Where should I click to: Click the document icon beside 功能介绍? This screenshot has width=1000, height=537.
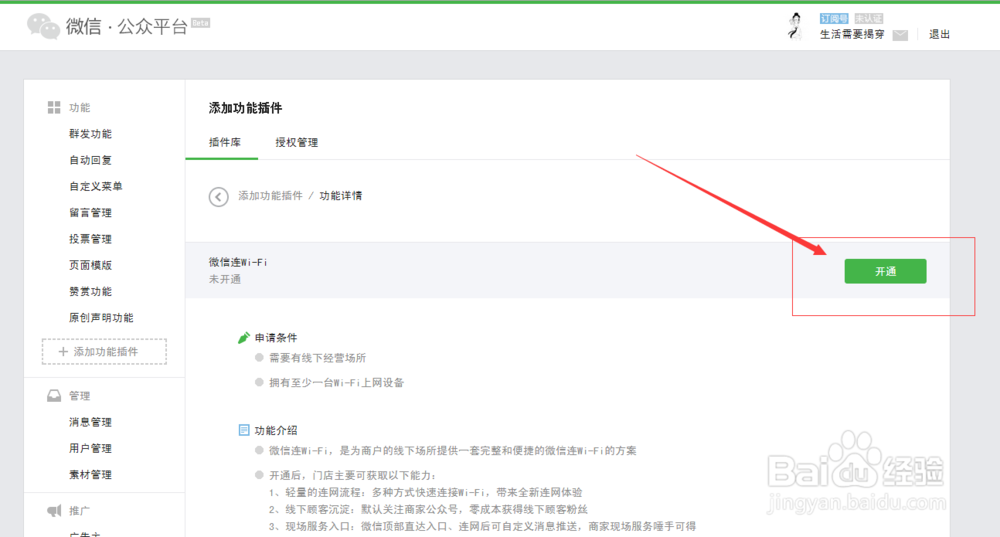(244, 430)
